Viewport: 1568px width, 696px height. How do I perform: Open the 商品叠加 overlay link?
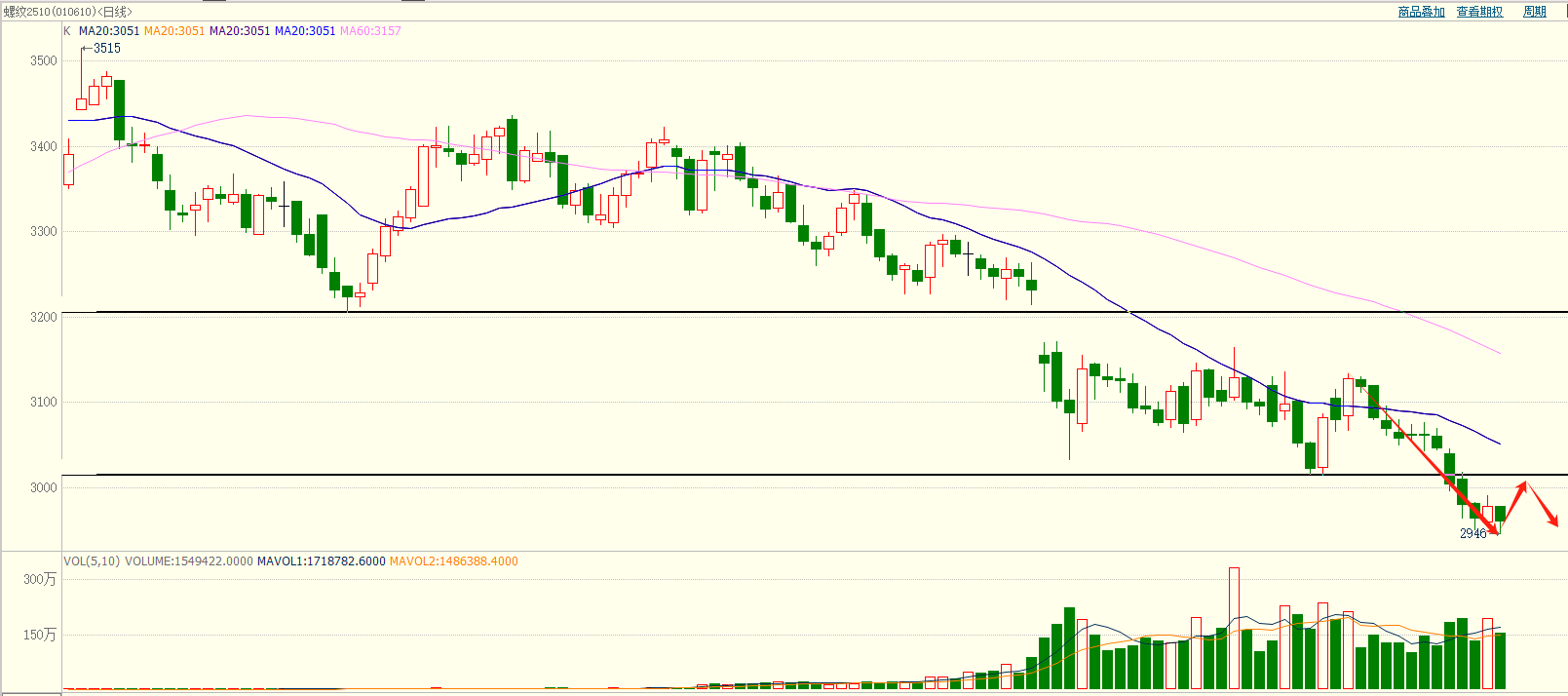coord(1421,12)
